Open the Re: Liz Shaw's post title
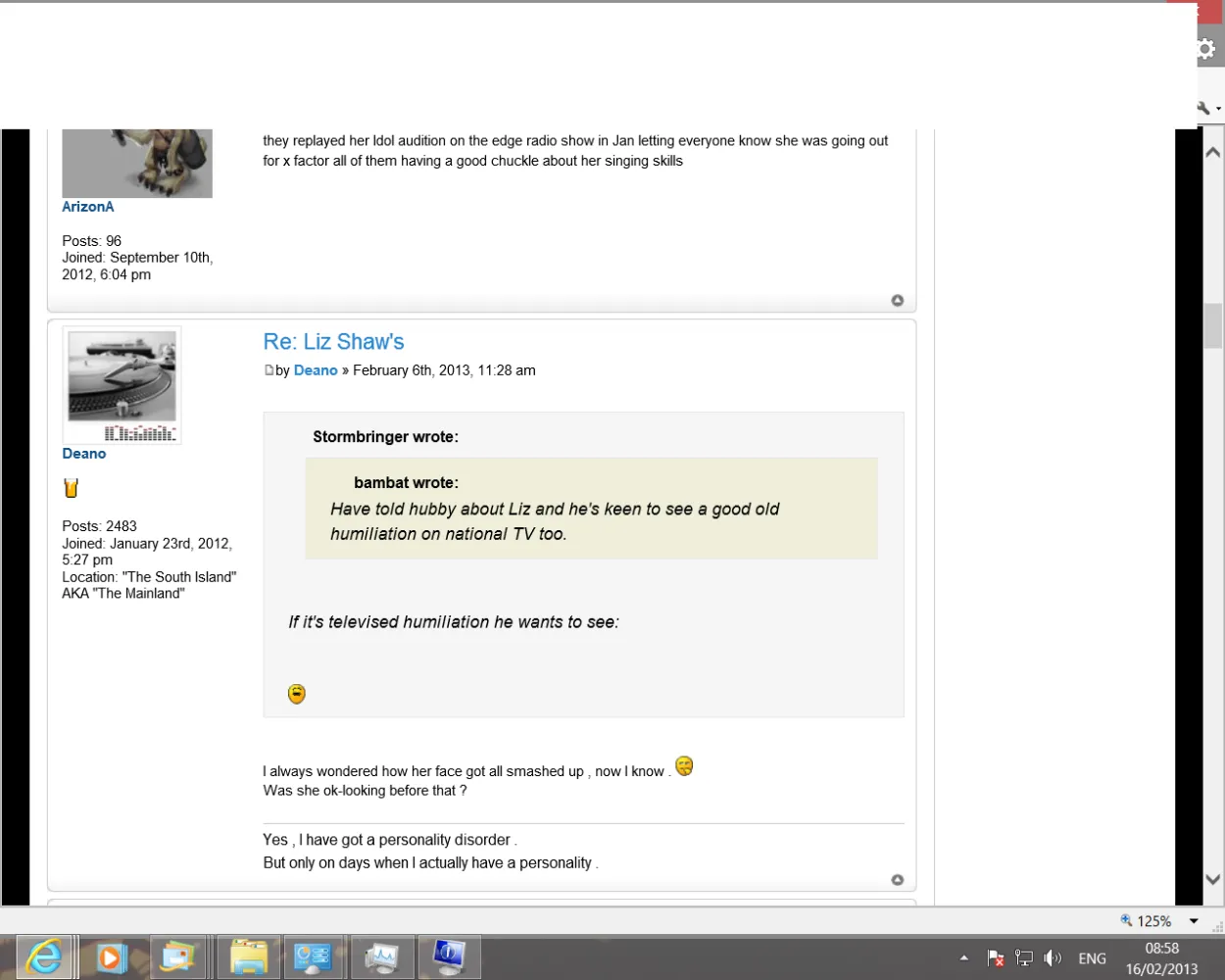 tap(333, 341)
